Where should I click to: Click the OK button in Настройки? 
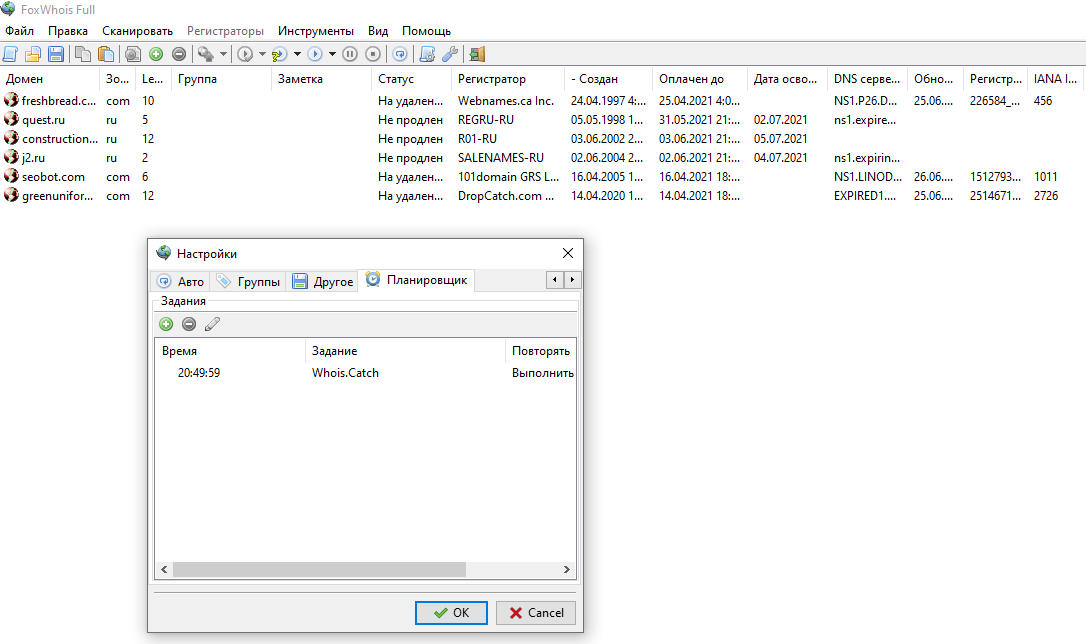click(451, 613)
